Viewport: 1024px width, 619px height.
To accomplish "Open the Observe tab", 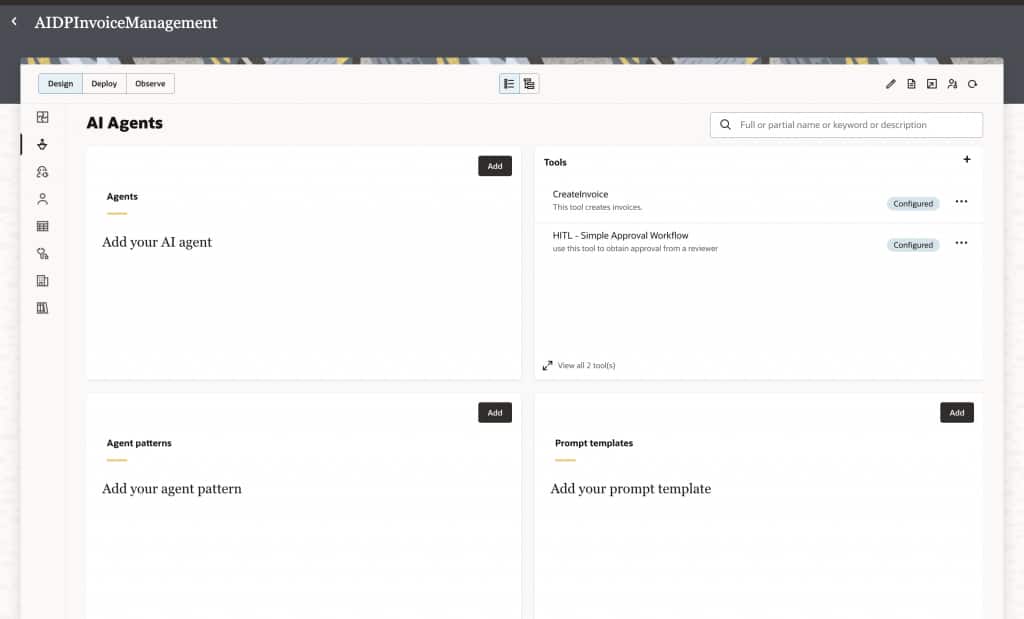I will click(150, 84).
